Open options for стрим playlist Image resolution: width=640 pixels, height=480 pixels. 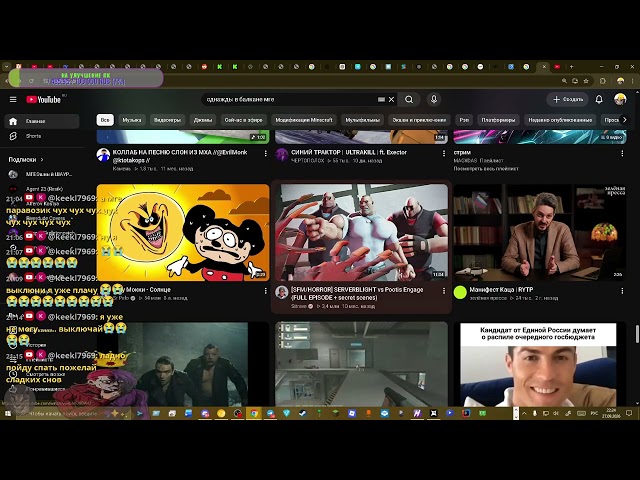tap(622, 153)
